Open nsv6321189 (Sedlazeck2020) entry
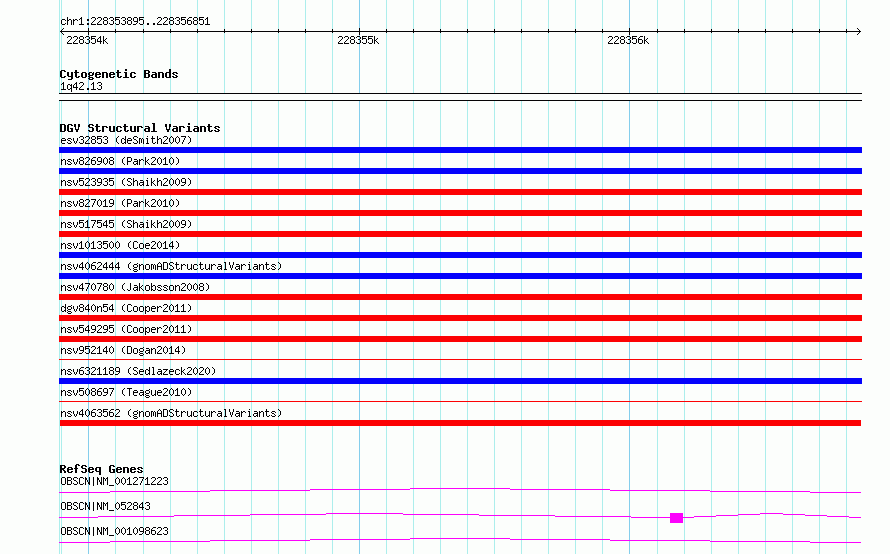 (x=138, y=371)
